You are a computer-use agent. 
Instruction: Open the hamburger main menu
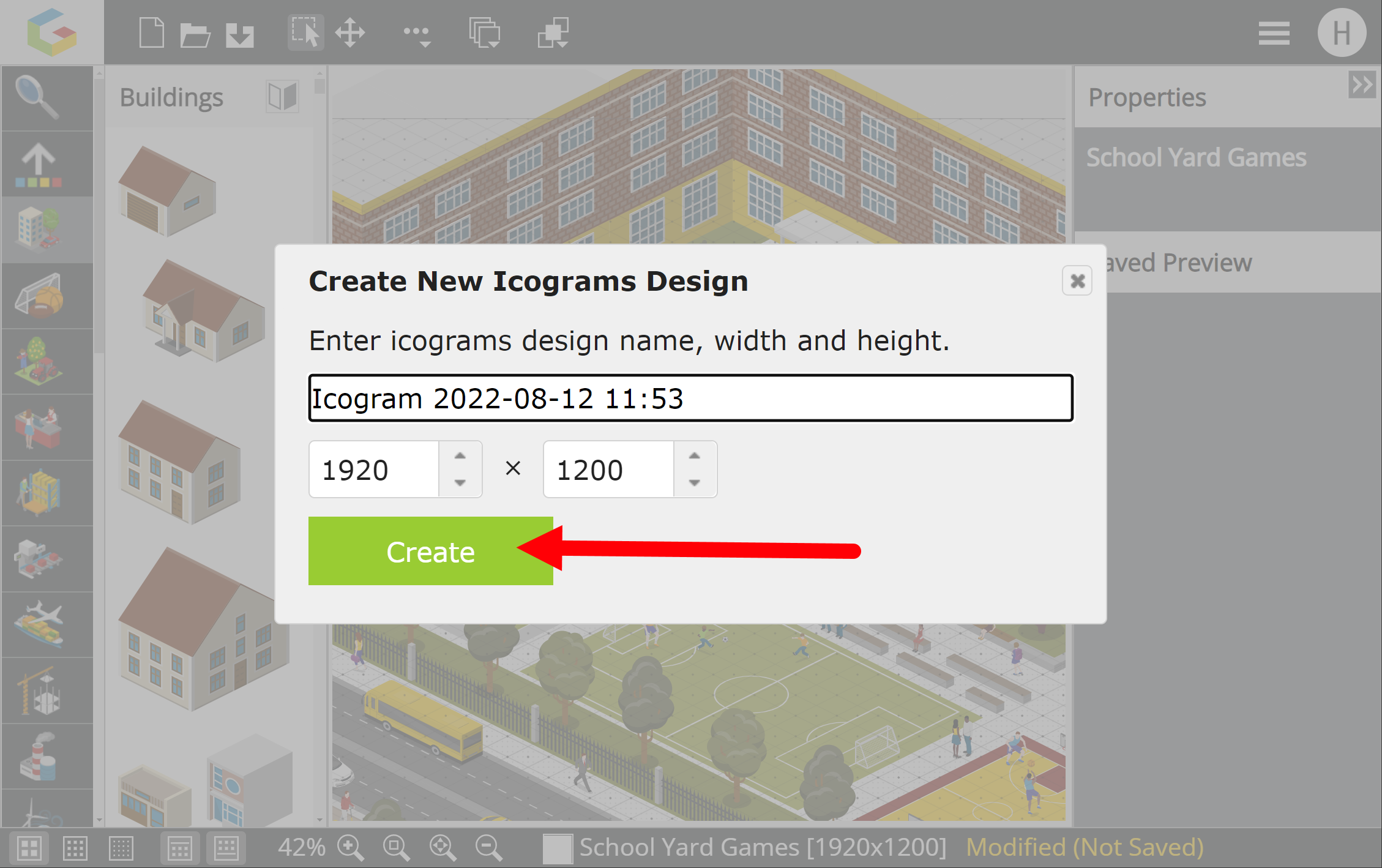[1274, 33]
